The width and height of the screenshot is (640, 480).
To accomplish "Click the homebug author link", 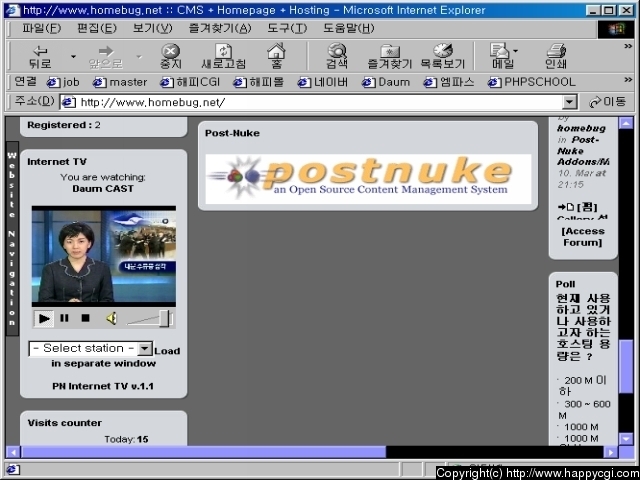I will pos(581,128).
